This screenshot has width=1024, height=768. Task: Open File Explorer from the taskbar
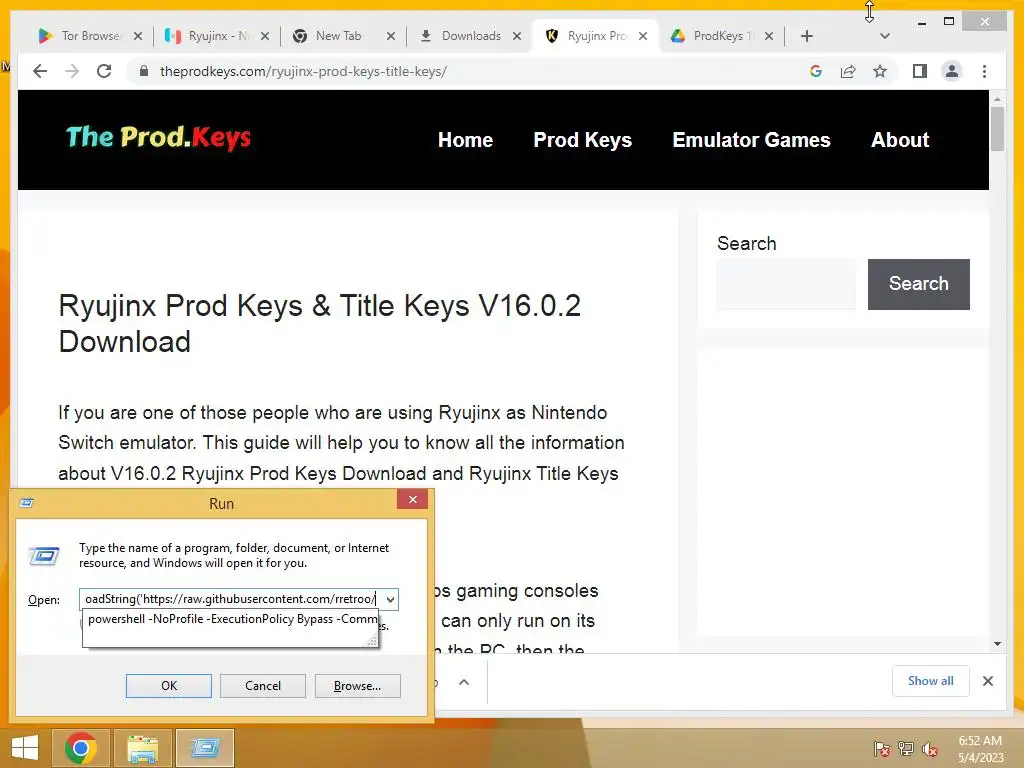point(142,748)
